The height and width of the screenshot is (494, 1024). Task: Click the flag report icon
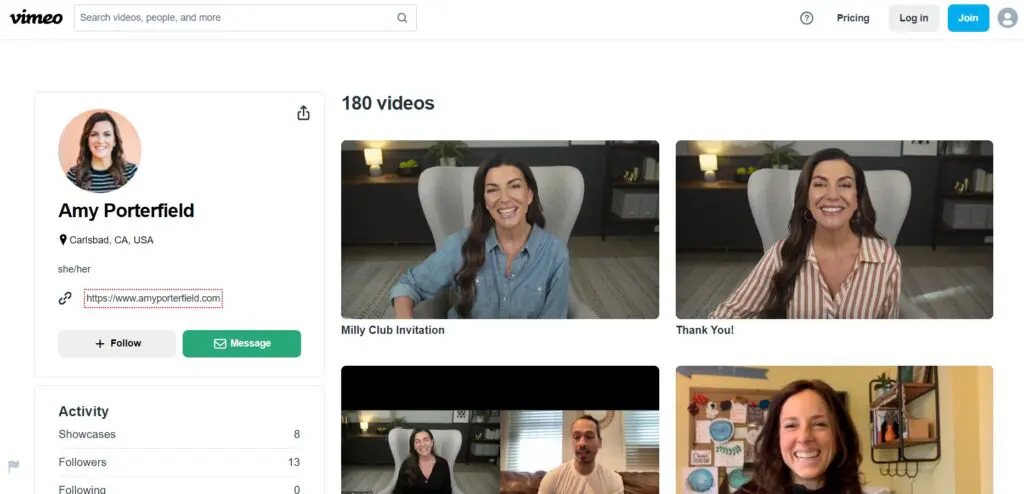tap(14, 466)
